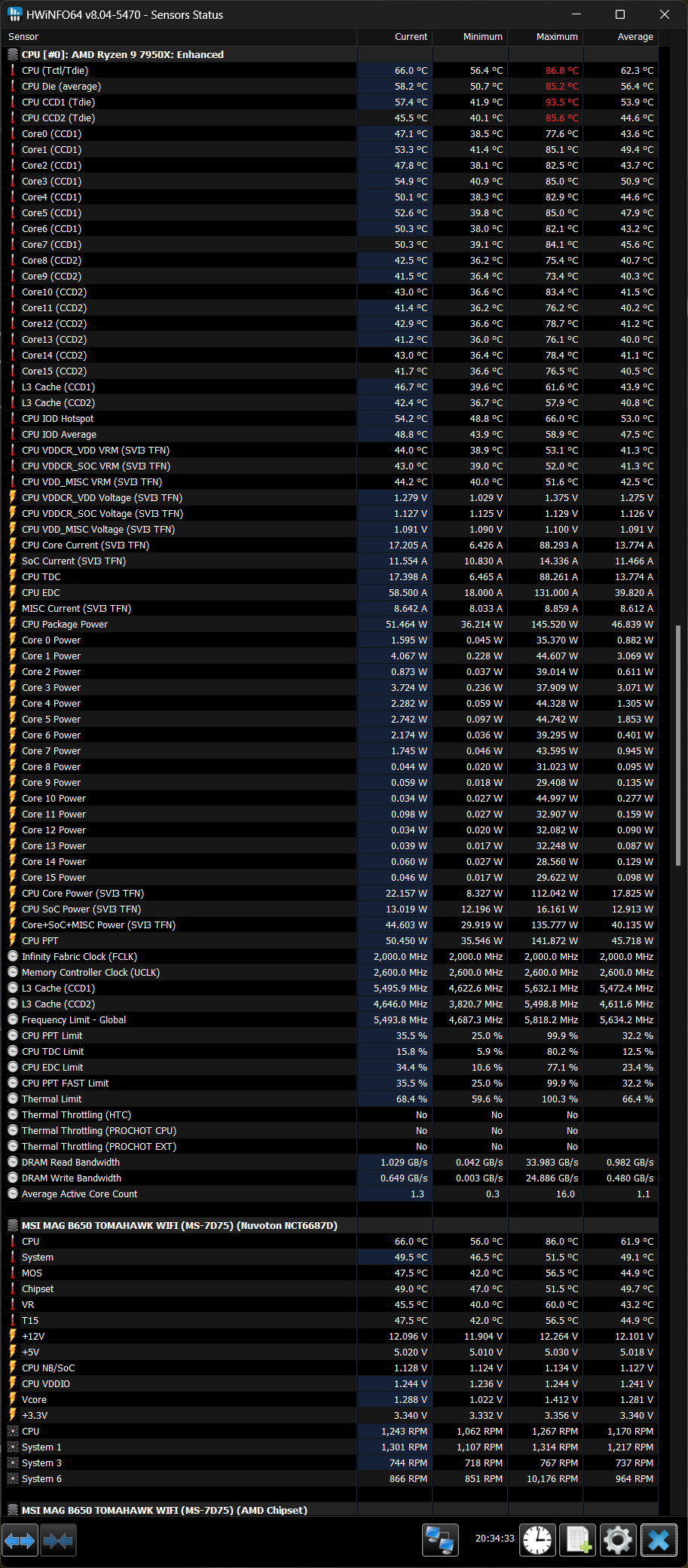Start logging with the sheet-plus icon
Screen dimensions: 688x1568
(578, 1541)
